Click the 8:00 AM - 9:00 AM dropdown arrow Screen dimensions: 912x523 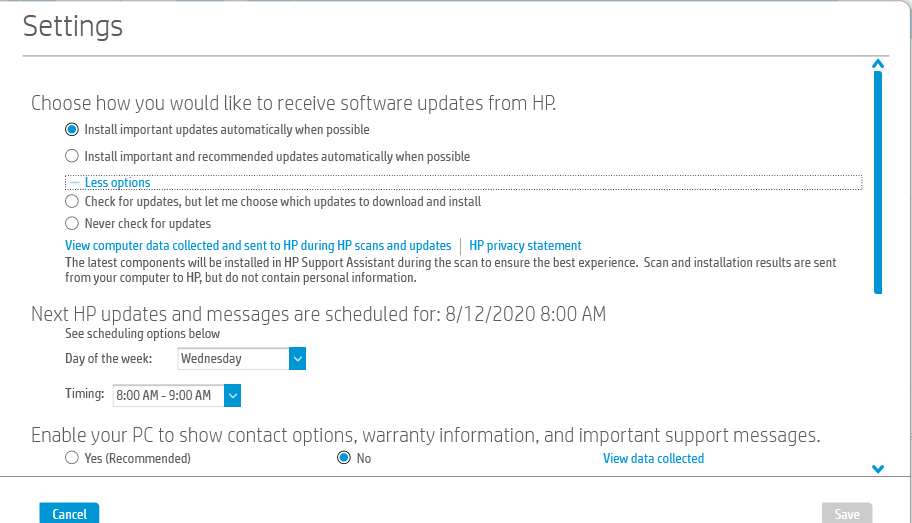coord(233,395)
